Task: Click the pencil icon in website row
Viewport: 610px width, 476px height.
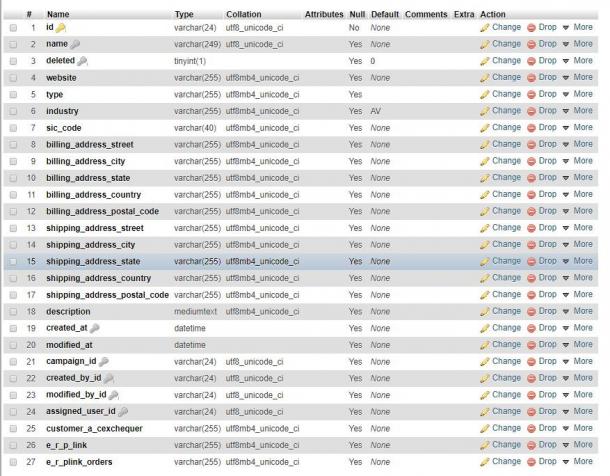Action: (485, 78)
